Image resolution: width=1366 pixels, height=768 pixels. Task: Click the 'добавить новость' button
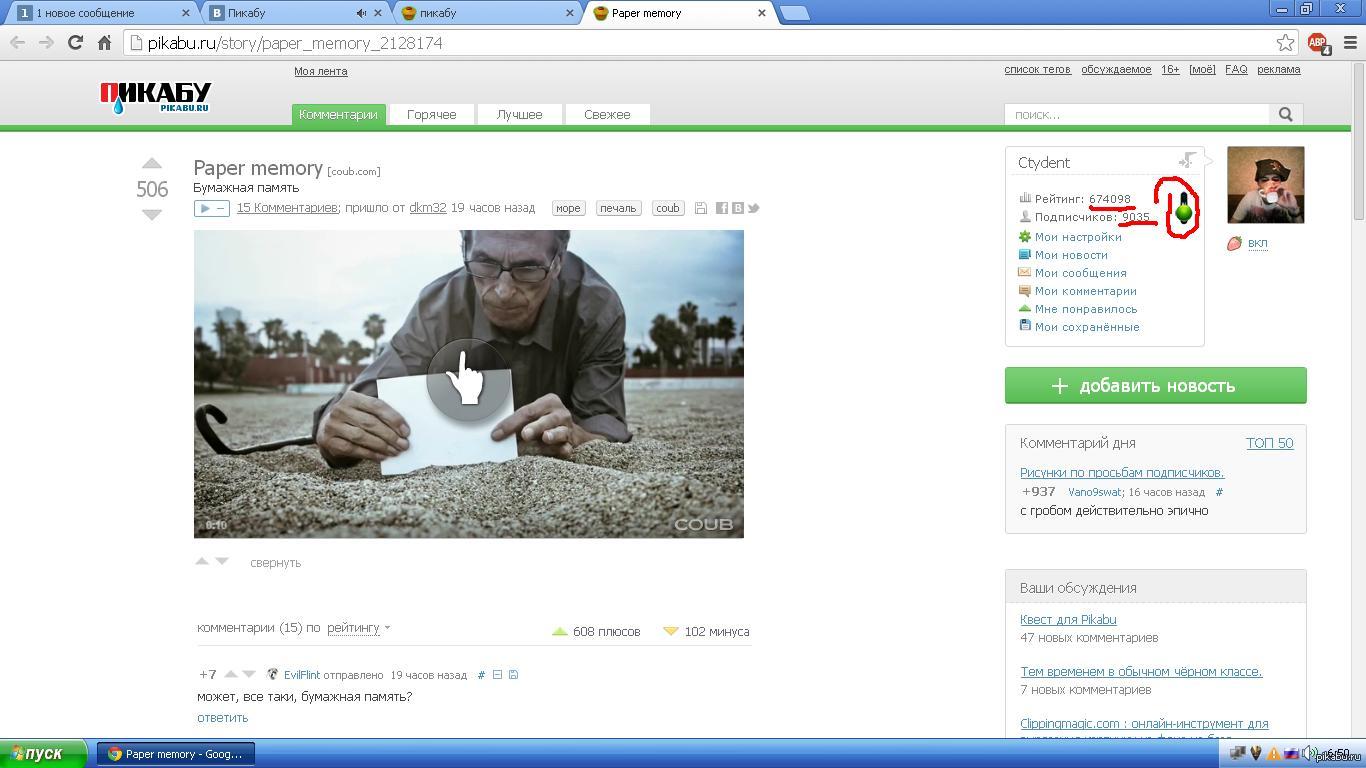(1155, 386)
